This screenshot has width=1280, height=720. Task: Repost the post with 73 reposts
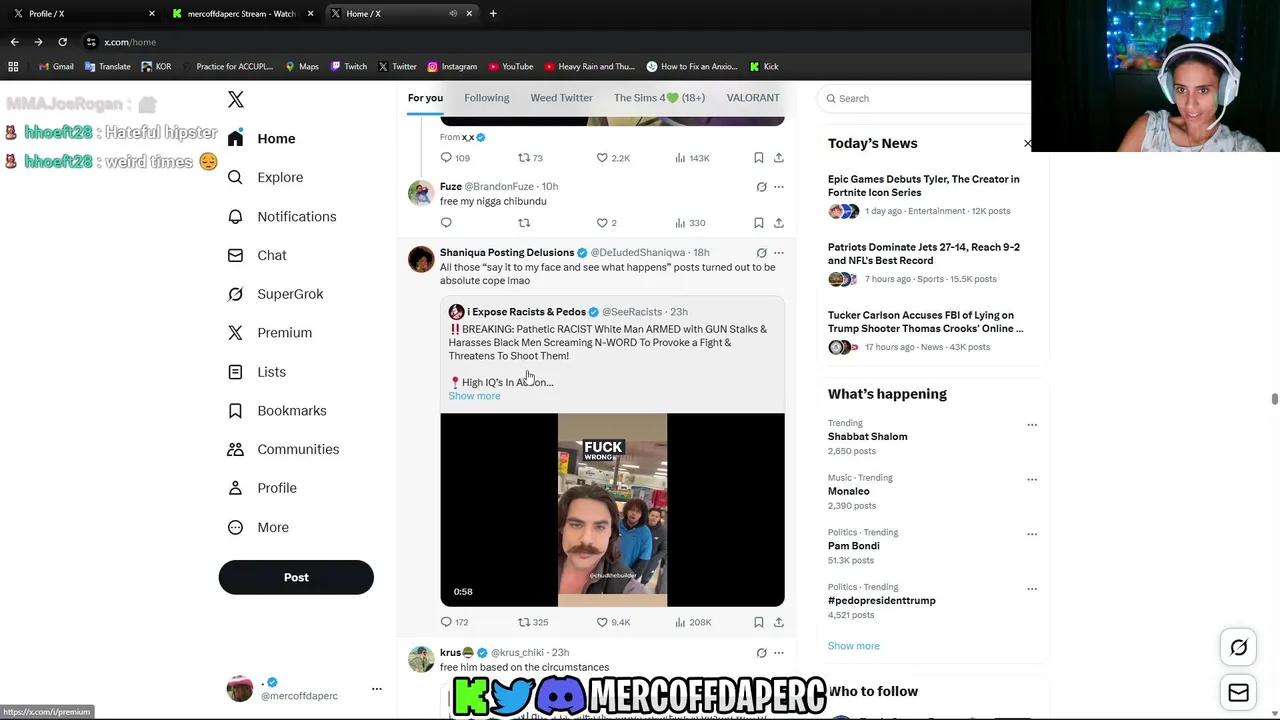530,158
